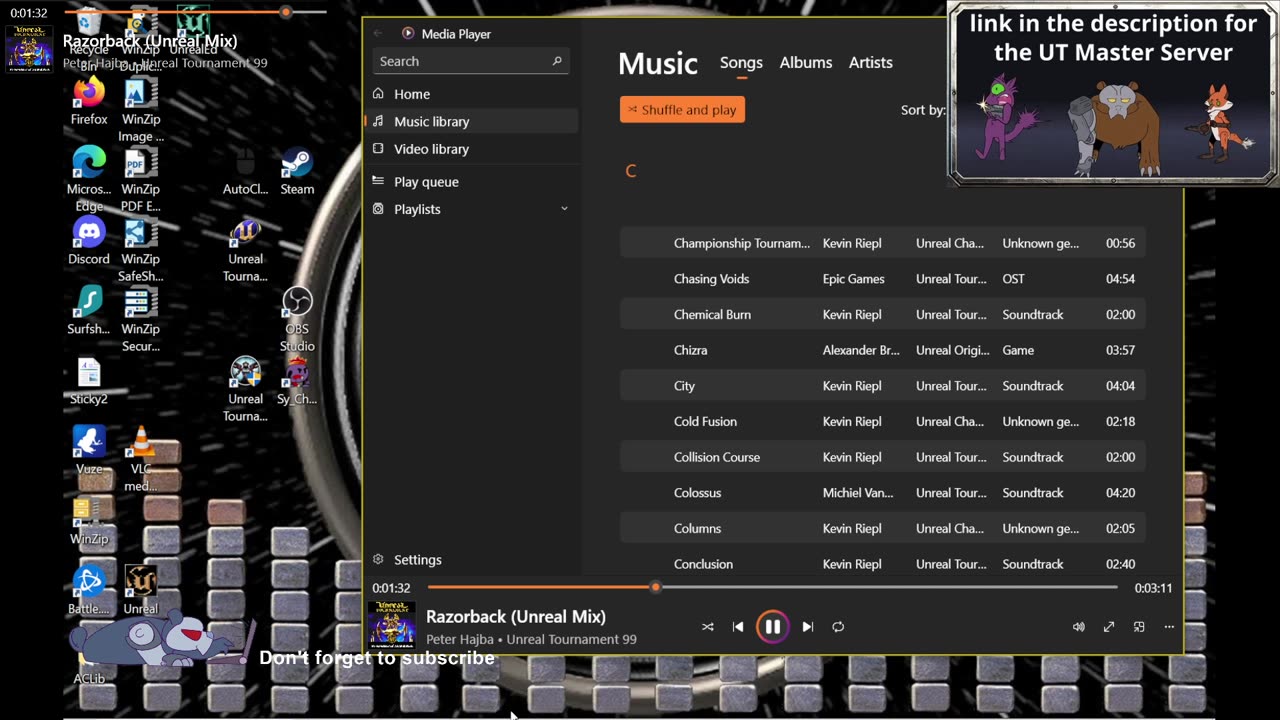Enter full screen mode
Viewport: 1280px width, 720px height.
point(1109,627)
